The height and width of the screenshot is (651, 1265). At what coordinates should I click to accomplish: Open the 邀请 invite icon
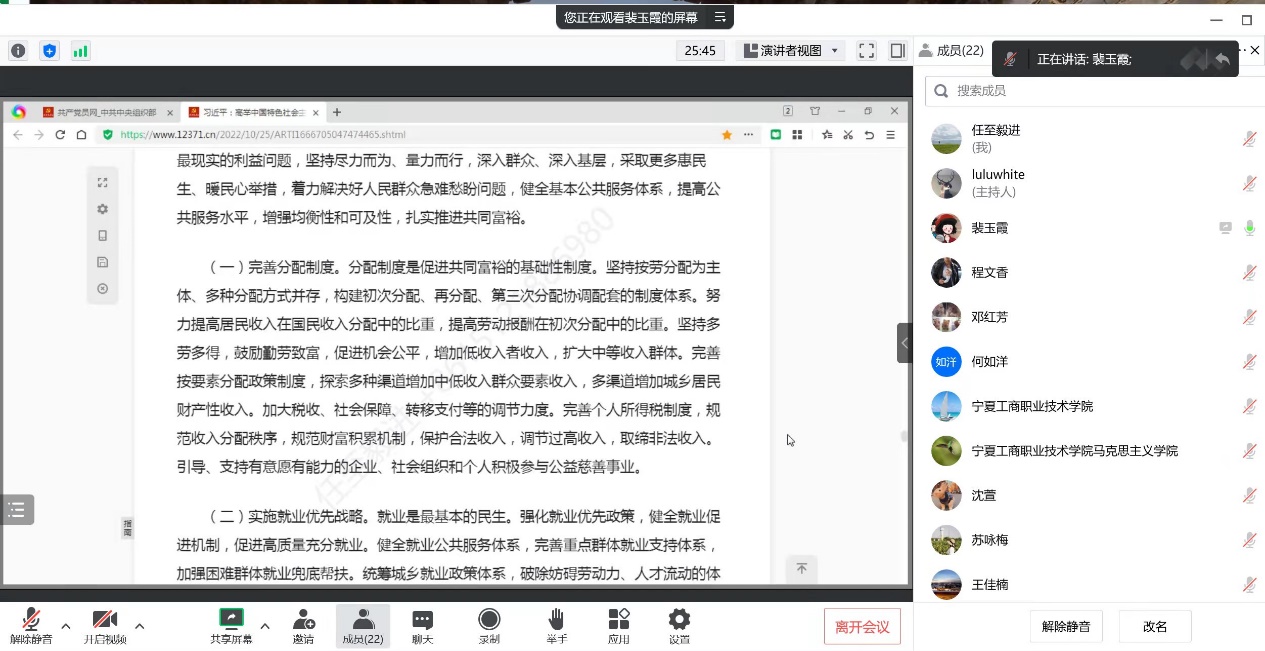[303, 626]
